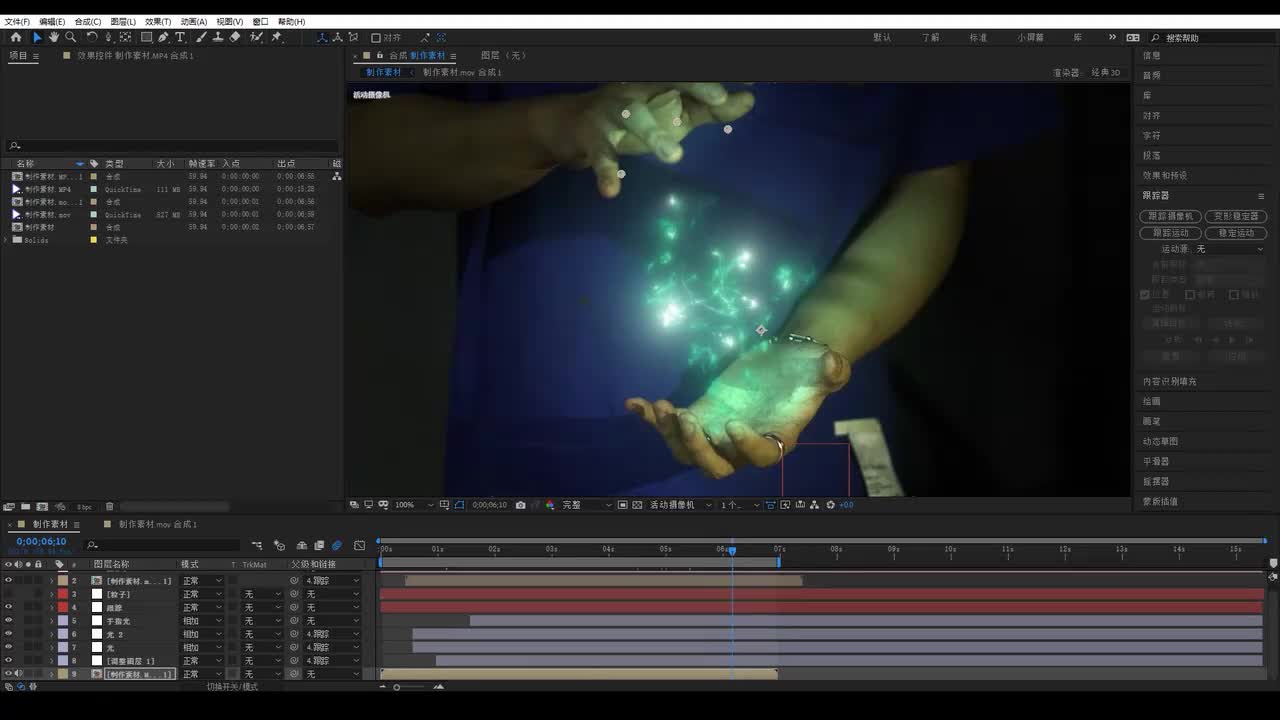
Task: Select the Type text tool
Action: 180,37
